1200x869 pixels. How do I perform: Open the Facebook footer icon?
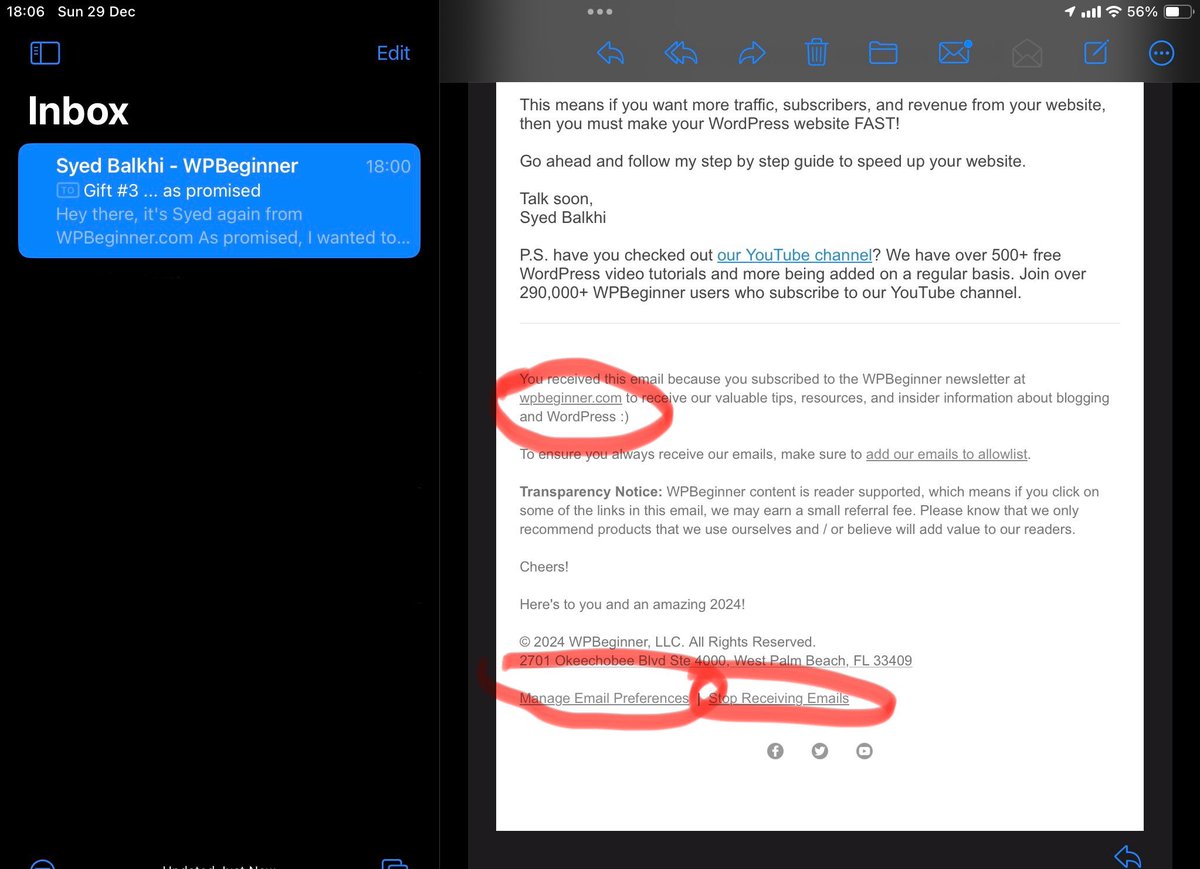(x=775, y=751)
